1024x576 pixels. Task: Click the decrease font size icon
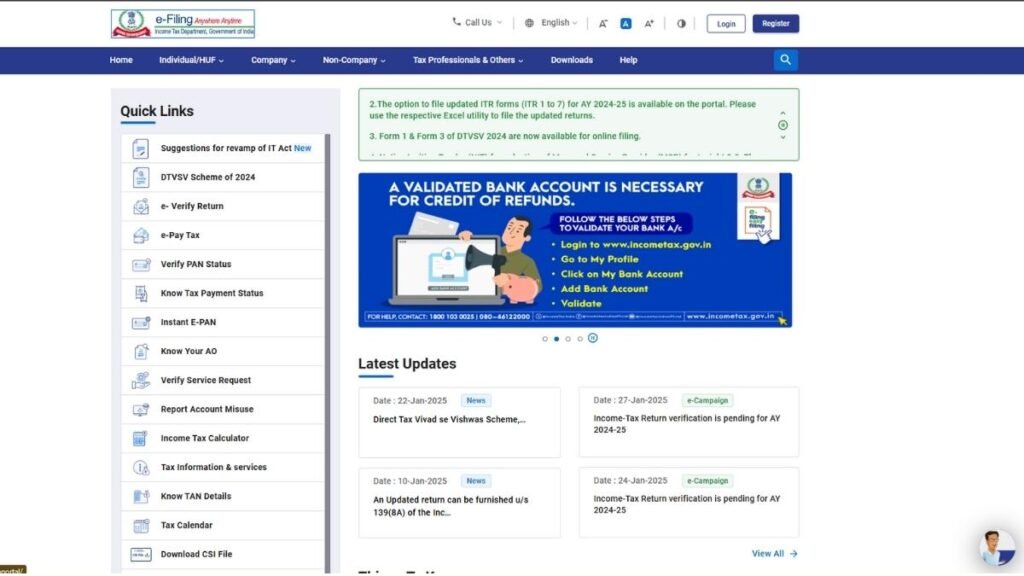[x=603, y=24]
